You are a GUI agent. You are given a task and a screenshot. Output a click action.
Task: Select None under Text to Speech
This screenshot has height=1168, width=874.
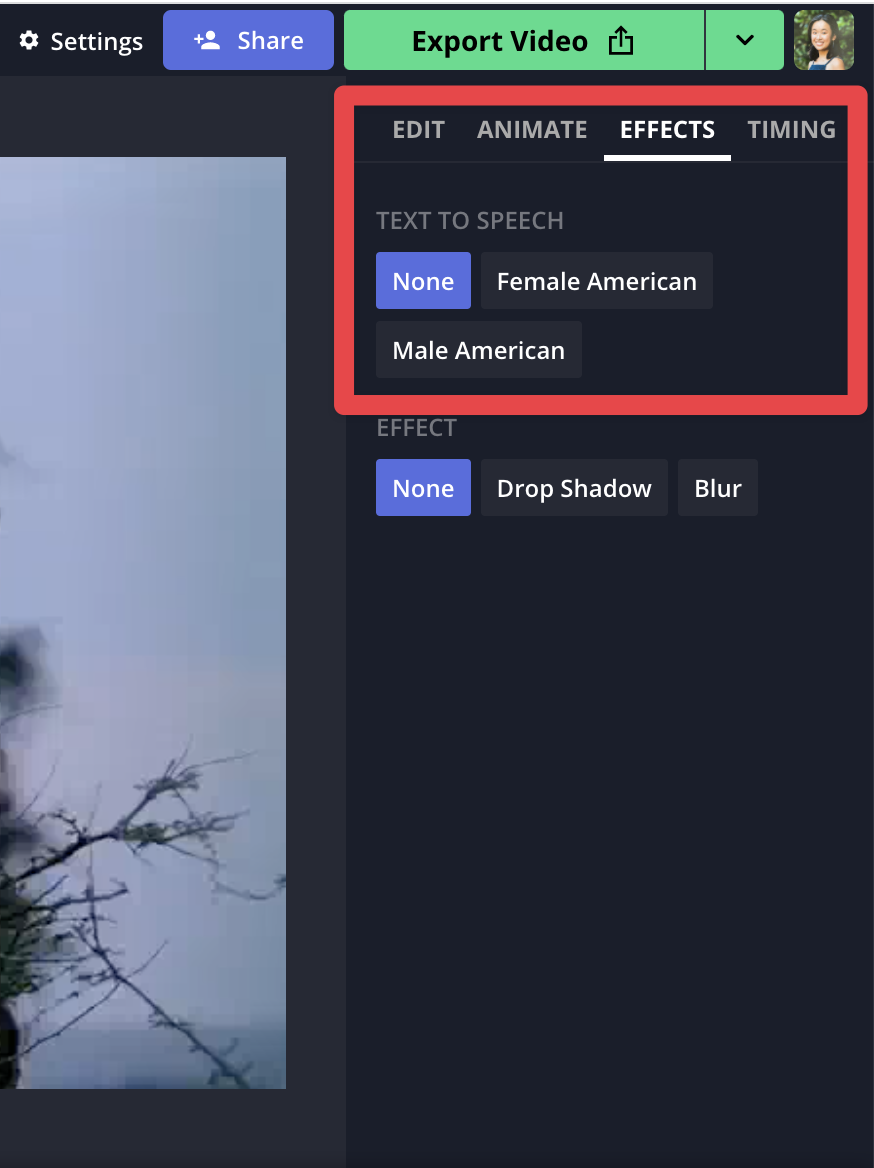coord(423,281)
